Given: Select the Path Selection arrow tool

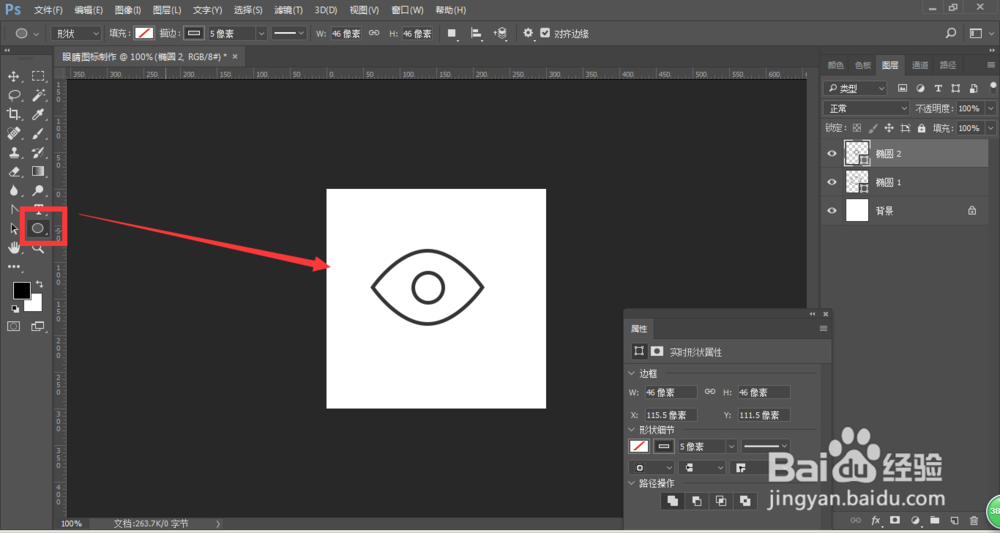Looking at the screenshot, I should tap(13, 228).
